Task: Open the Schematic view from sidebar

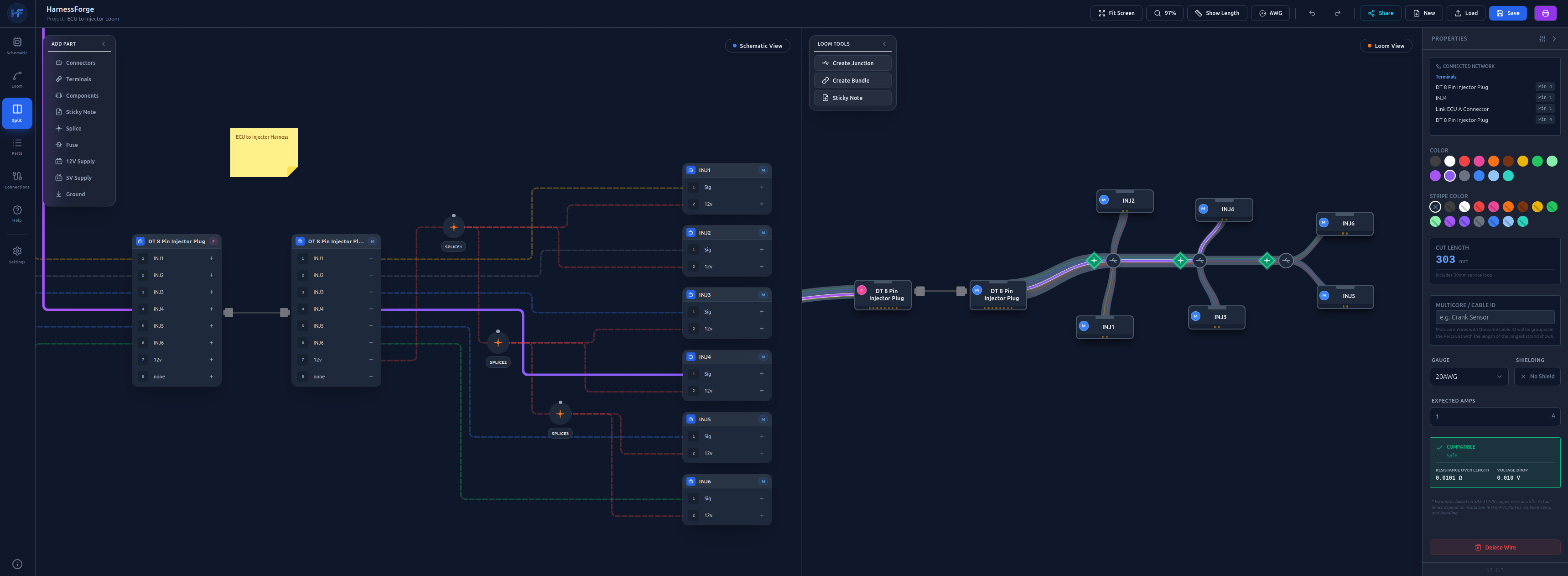Action: pyautogui.click(x=17, y=46)
